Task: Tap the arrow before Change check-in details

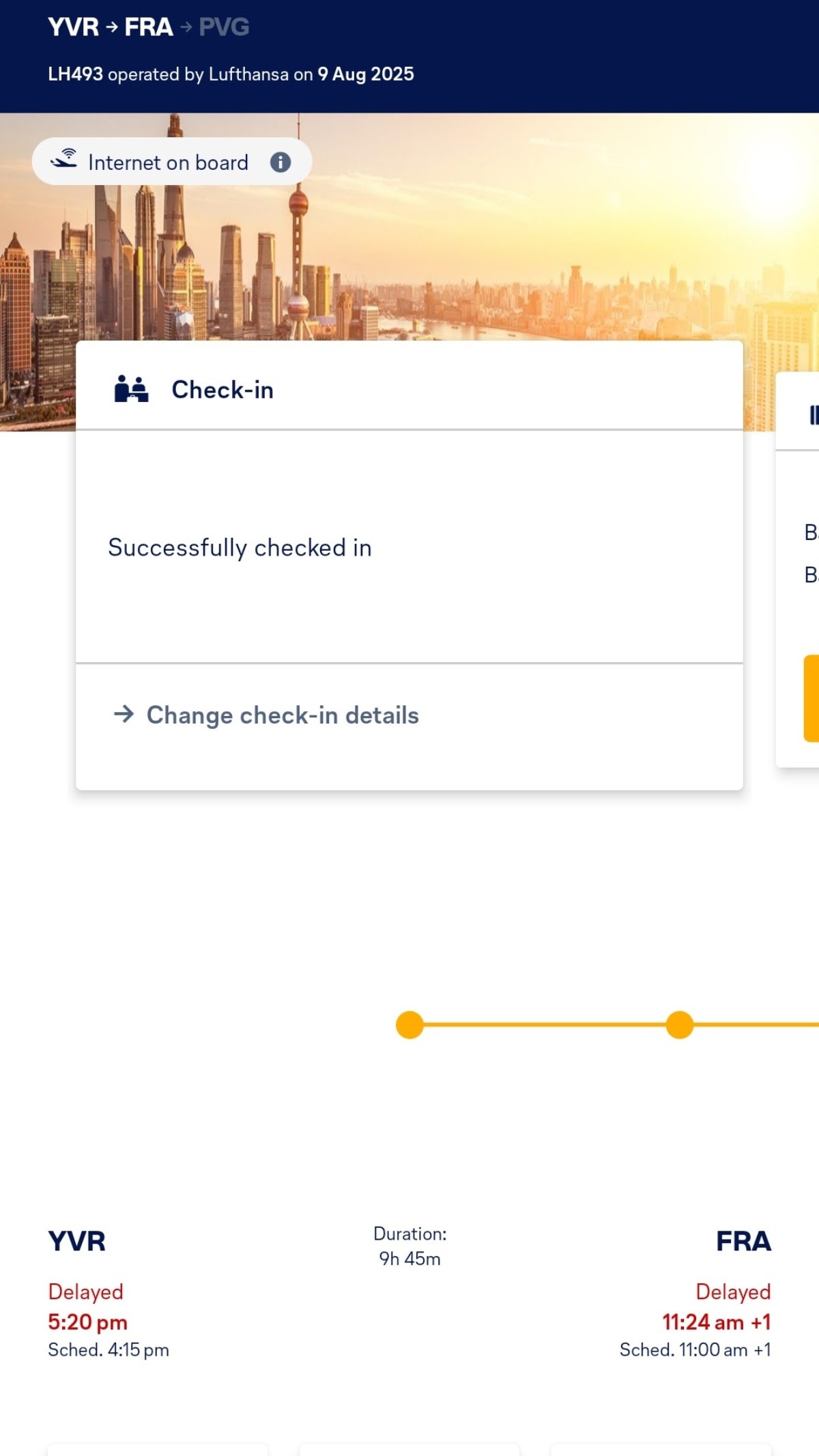Action: (x=124, y=714)
